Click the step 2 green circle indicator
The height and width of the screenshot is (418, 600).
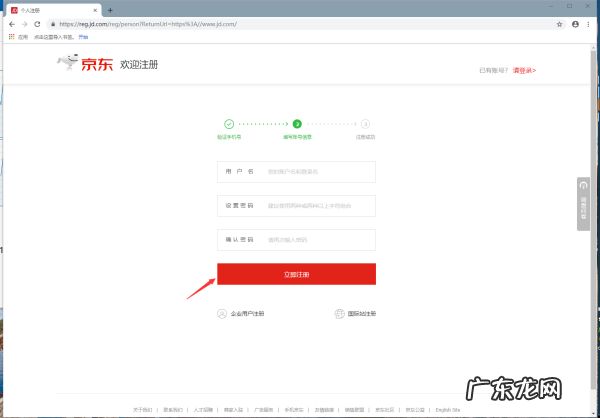point(297,123)
